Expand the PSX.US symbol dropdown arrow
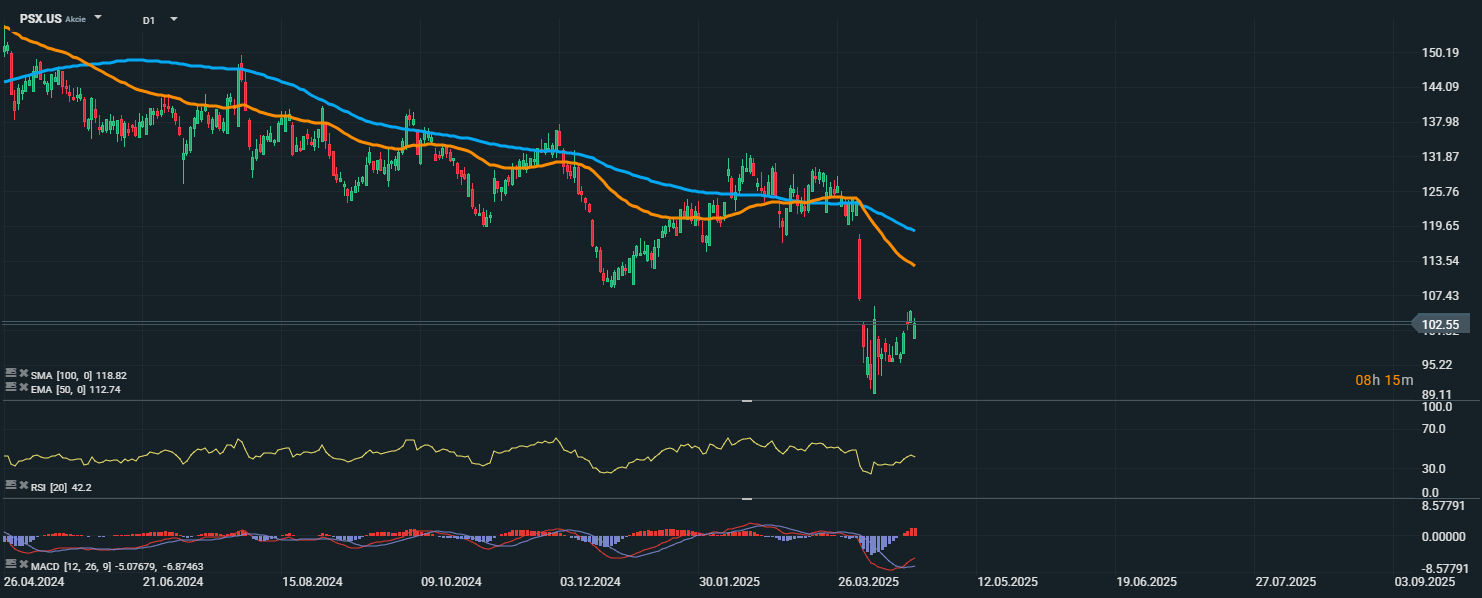 pyautogui.click(x=98, y=18)
